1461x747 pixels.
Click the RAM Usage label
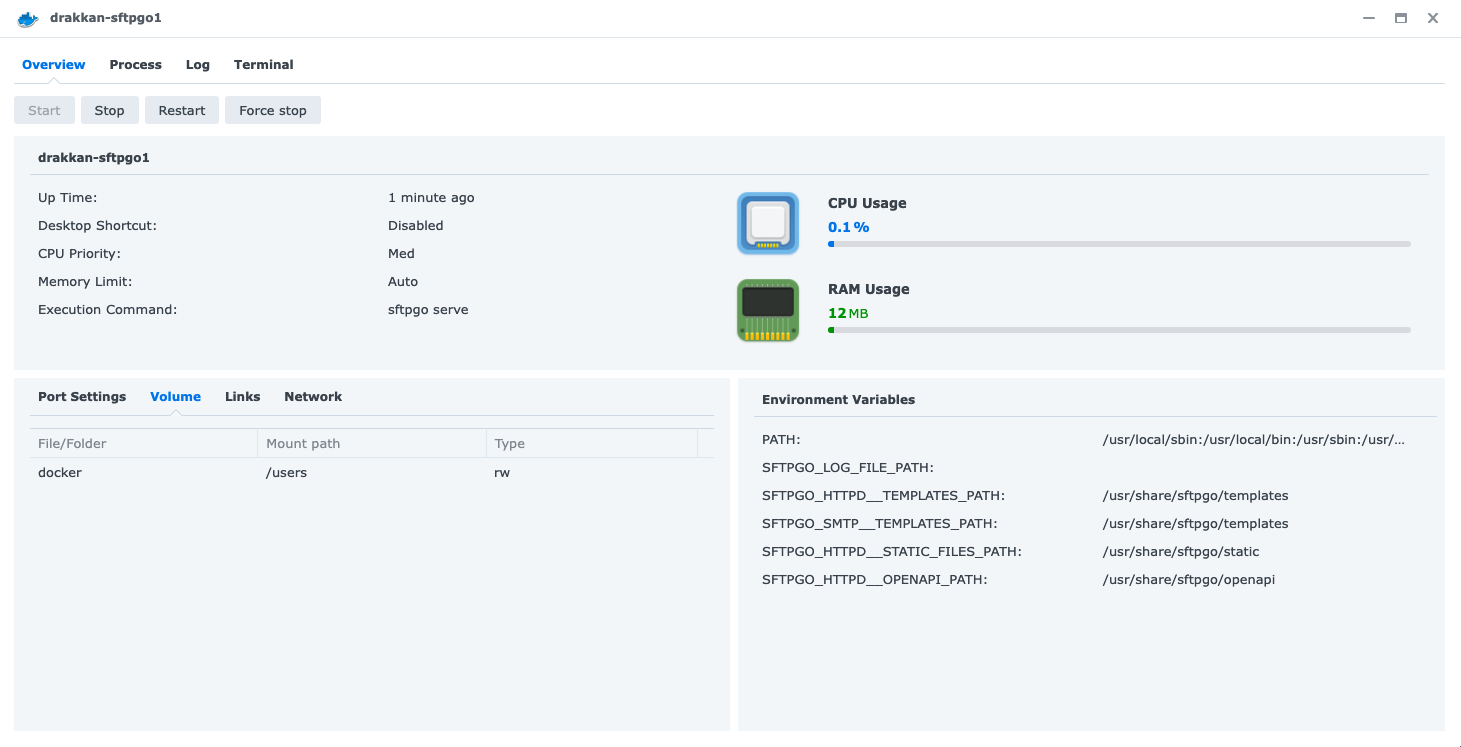(x=869, y=289)
